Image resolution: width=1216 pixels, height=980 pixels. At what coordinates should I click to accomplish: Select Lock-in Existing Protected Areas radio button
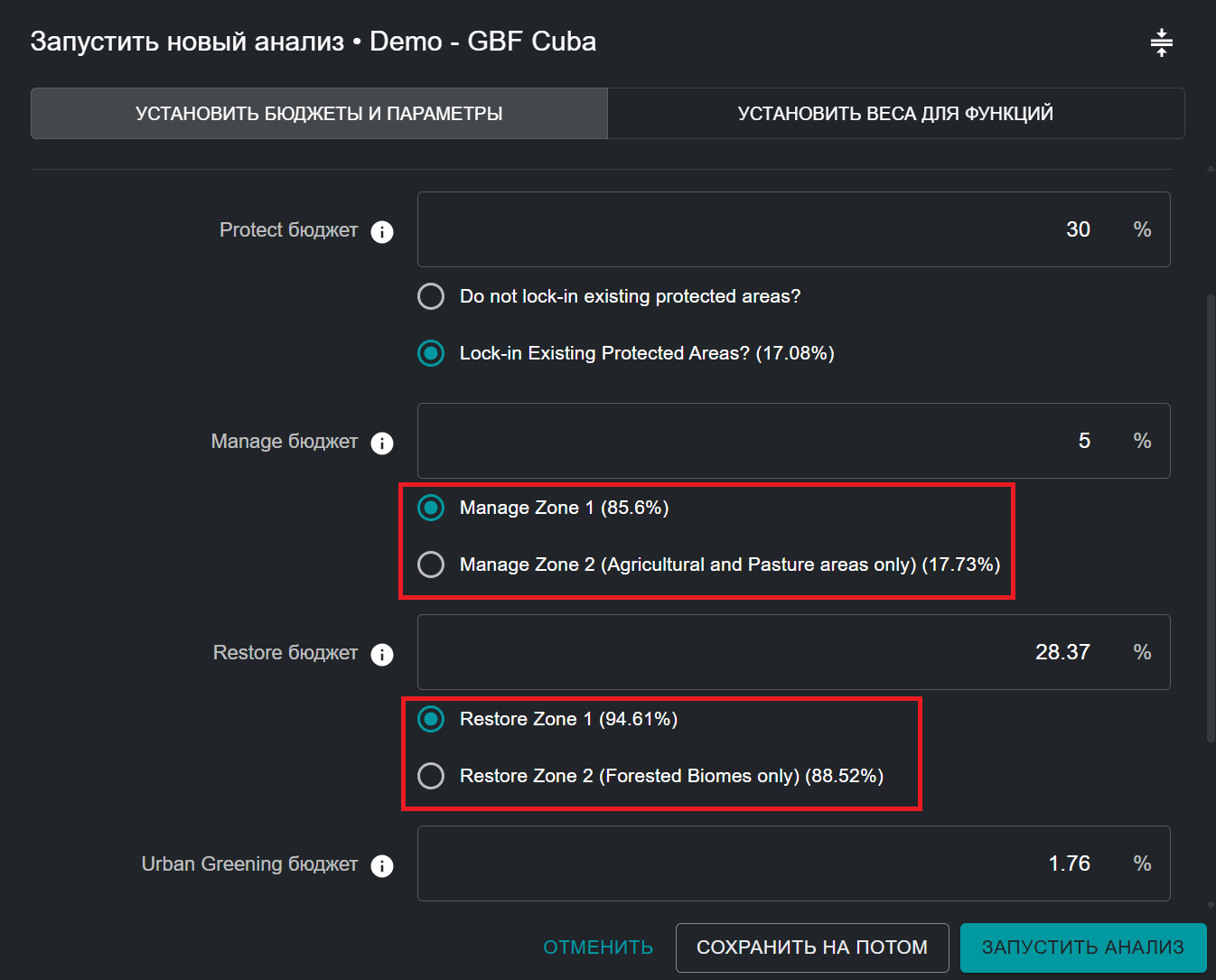tap(431, 353)
